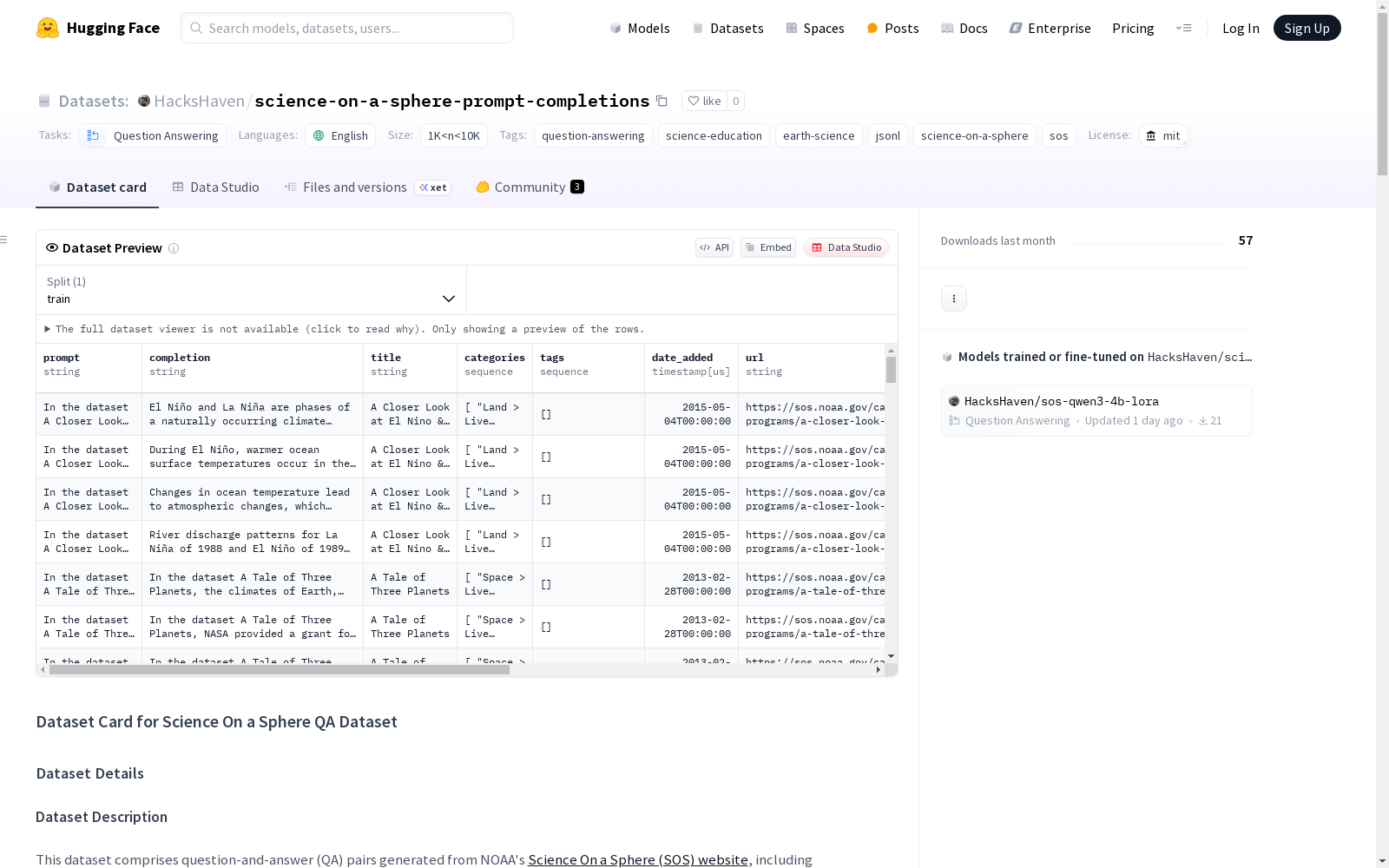Click the left sidebar table-of-contents icon
1389x868 pixels.
pos(3,240)
